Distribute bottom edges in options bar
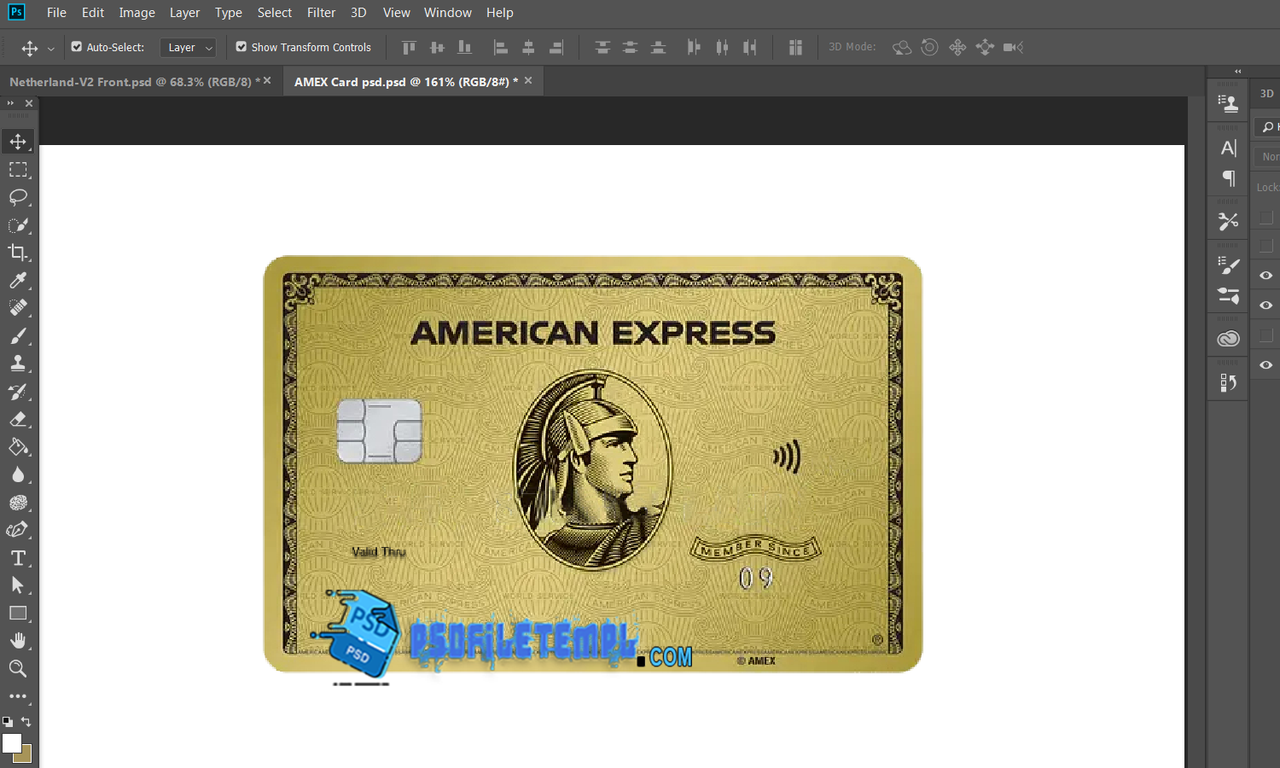 pyautogui.click(x=658, y=47)
